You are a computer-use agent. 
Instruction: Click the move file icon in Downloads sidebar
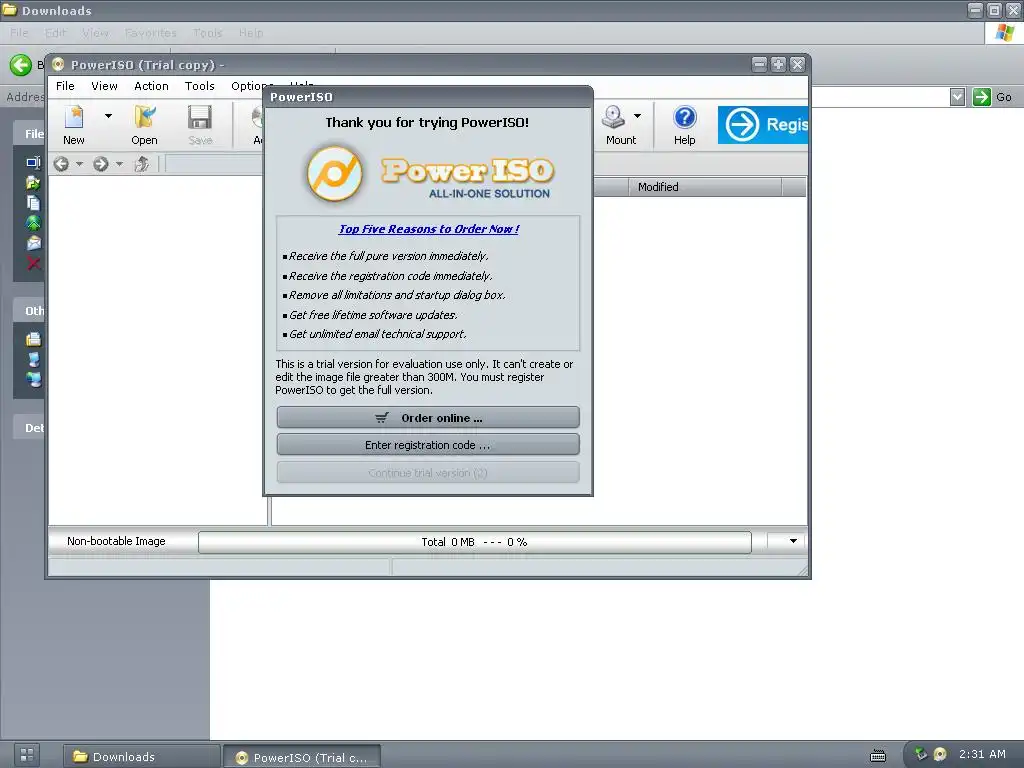[x=33, y=182]
